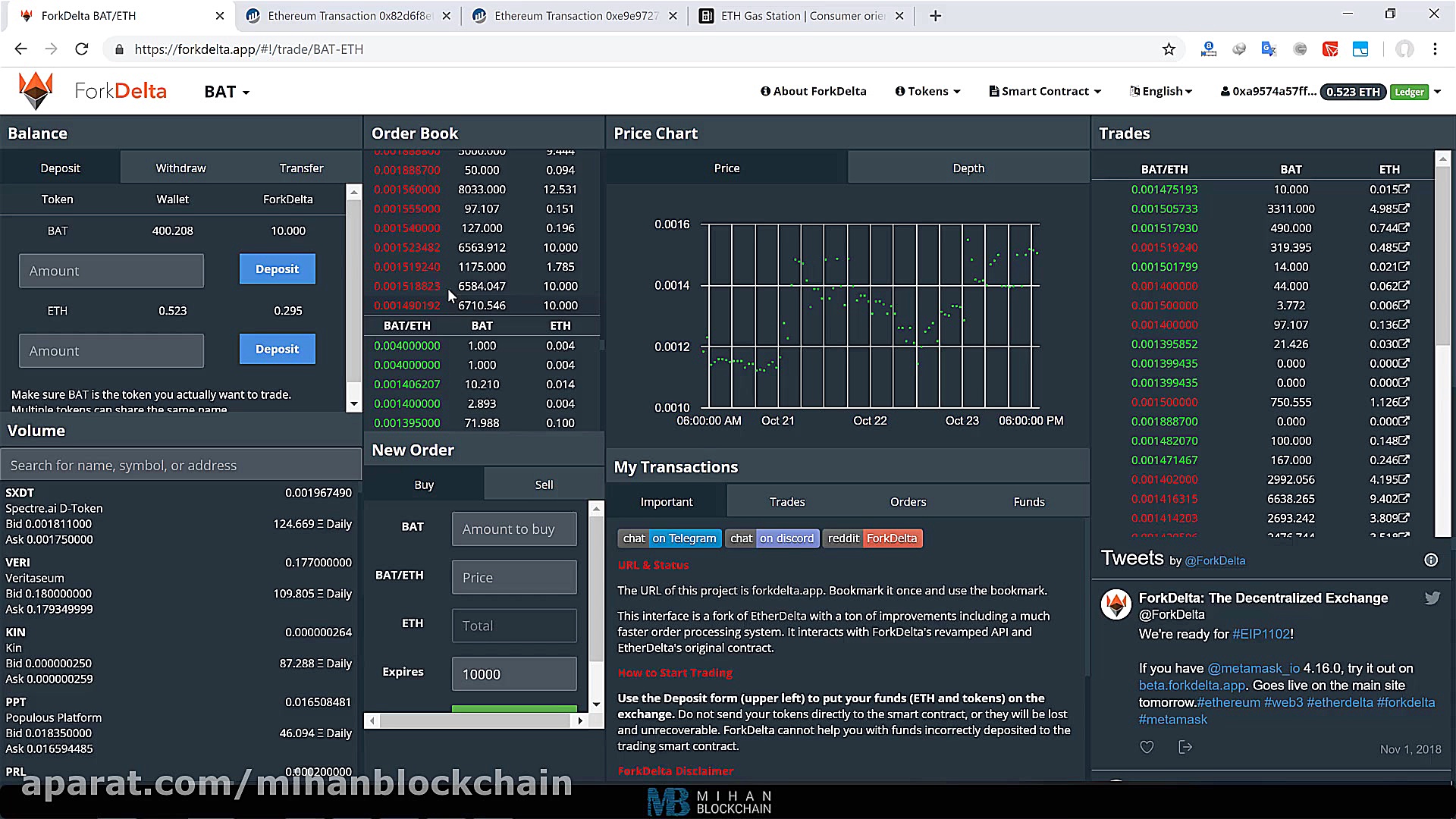
Task: Click the token search field in Volume
Action: (180, 465)
